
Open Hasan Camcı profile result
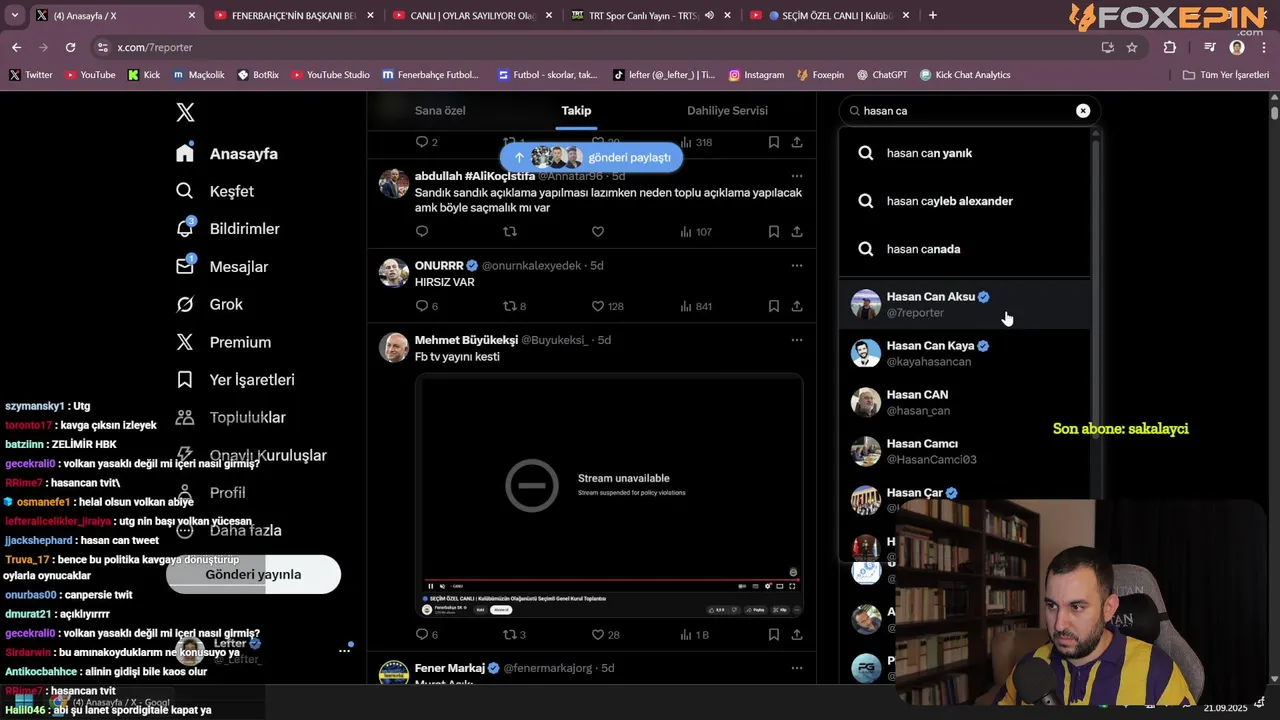click(x=965, y=451)
